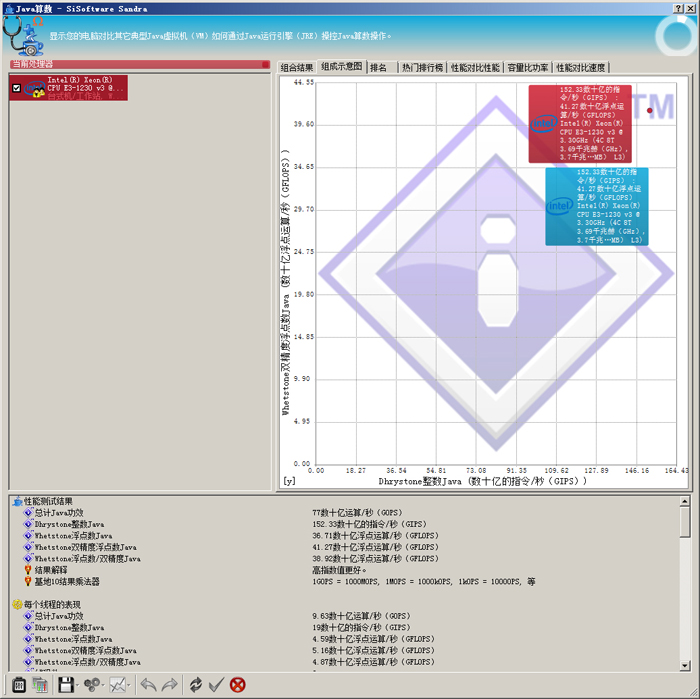This screenshot has height=699, width=700.
Task: Click the floppy disk save icon
Action: [x=66, y=684]
